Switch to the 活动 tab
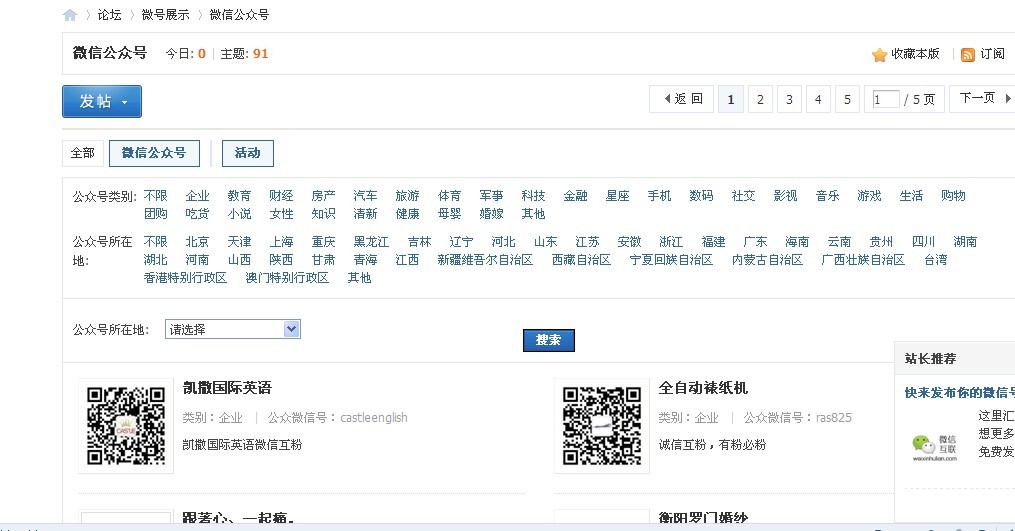The height and width of the screenshot is (531, 1015). tap(248, 153)
